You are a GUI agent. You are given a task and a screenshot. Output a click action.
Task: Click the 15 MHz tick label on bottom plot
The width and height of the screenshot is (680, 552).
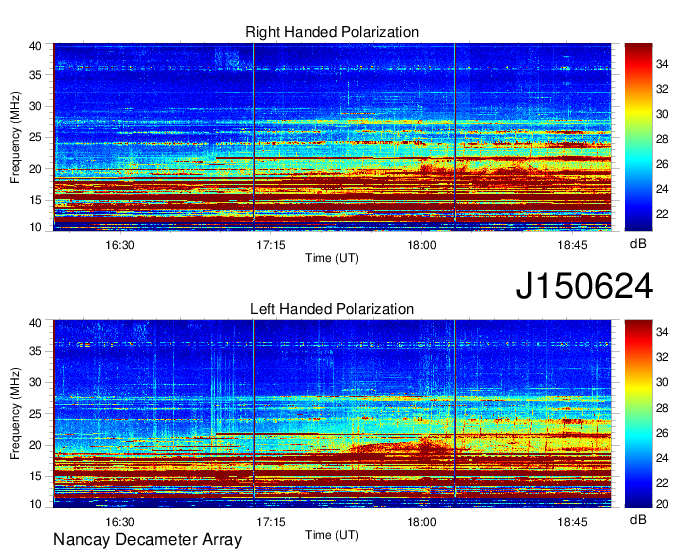(35, 477)
